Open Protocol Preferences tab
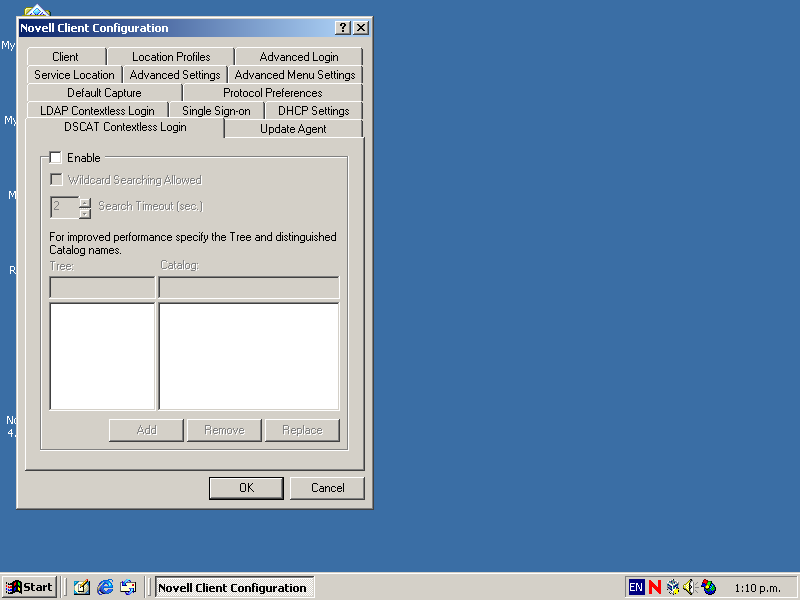The width and height of the screenshot is (800, 600). (x=273, y=93)
